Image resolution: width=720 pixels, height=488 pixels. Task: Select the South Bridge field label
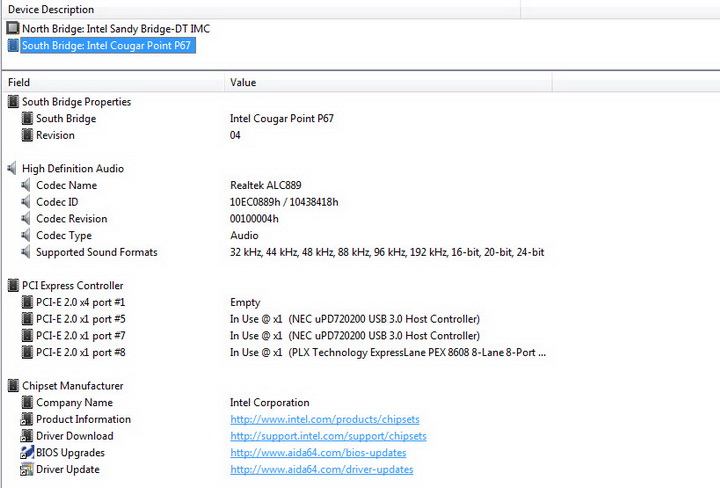(66, 118)
